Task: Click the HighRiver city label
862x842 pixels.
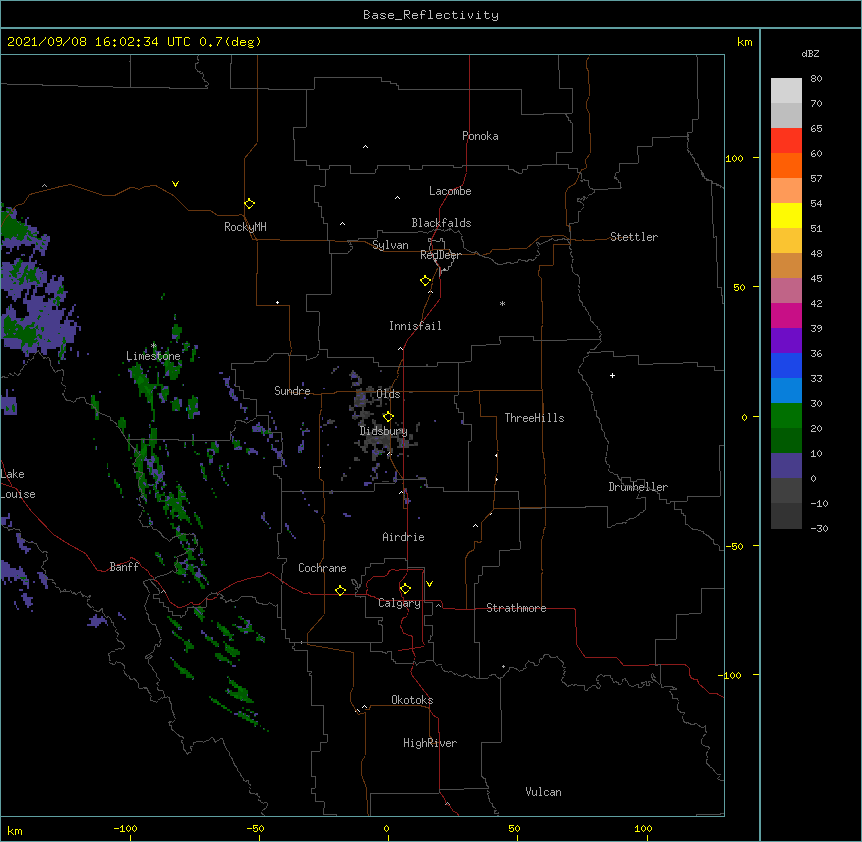Action: coord(430,743)
